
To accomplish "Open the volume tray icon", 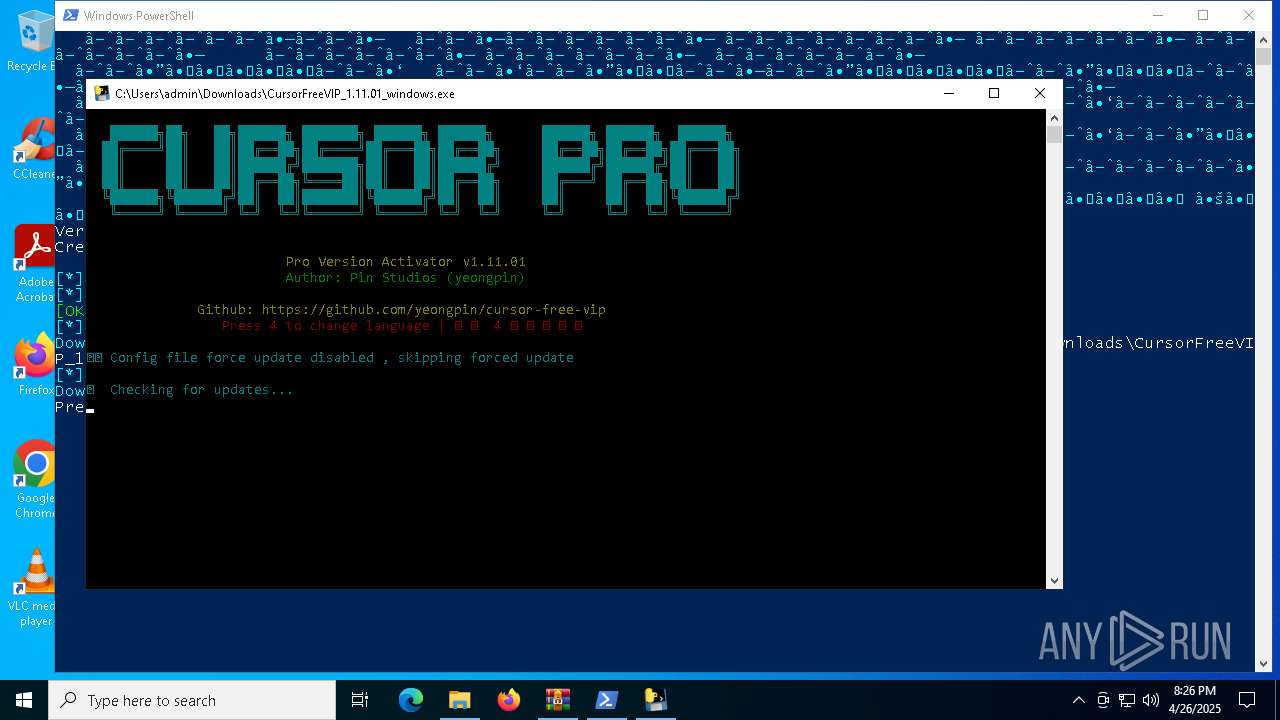I will 1151,700.
